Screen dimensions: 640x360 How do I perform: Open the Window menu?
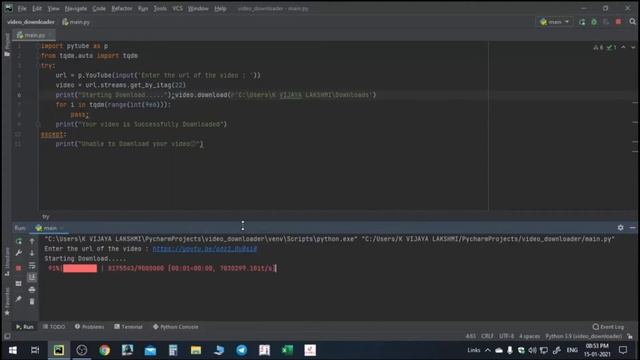[198, 8]
